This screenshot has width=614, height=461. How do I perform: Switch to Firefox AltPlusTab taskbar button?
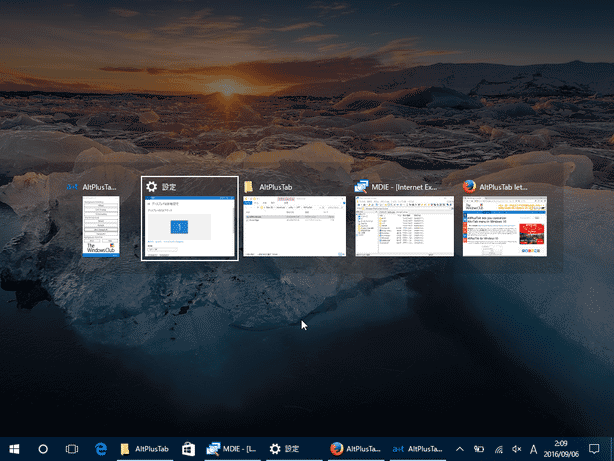[356, 449]
